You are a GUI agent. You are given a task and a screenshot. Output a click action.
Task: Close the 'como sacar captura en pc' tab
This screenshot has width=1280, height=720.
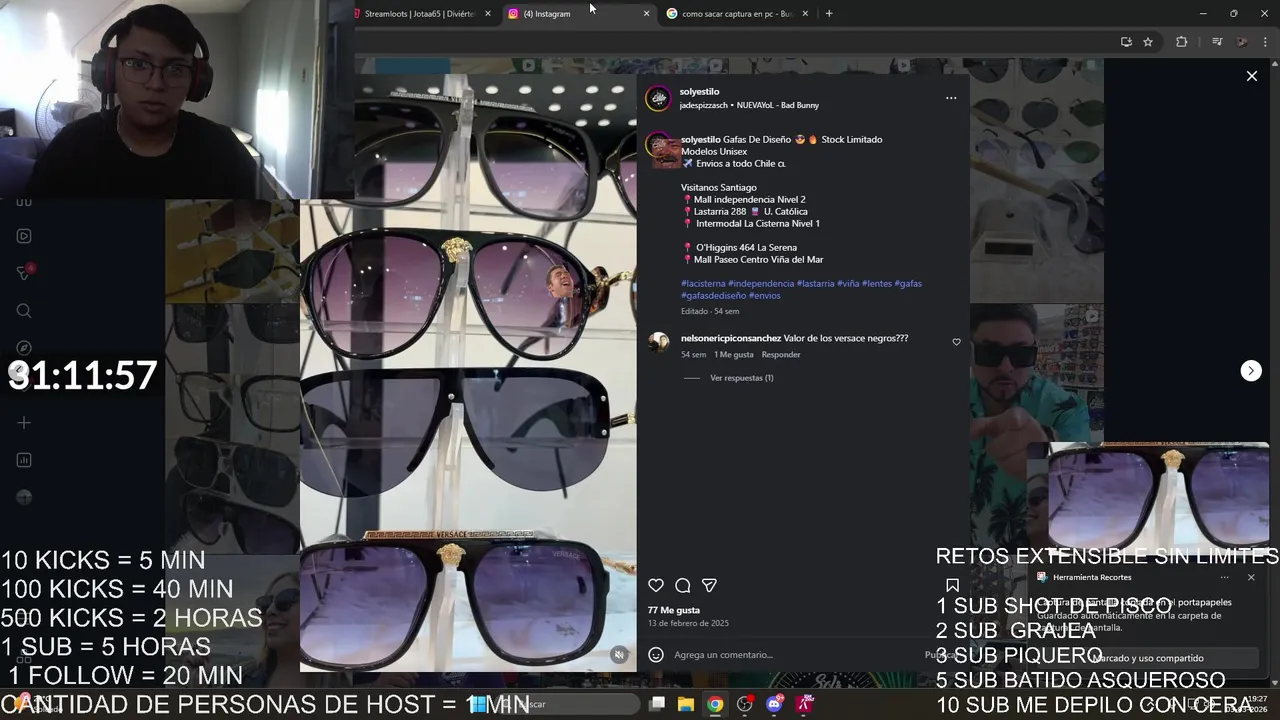click(x=805, y=14)
